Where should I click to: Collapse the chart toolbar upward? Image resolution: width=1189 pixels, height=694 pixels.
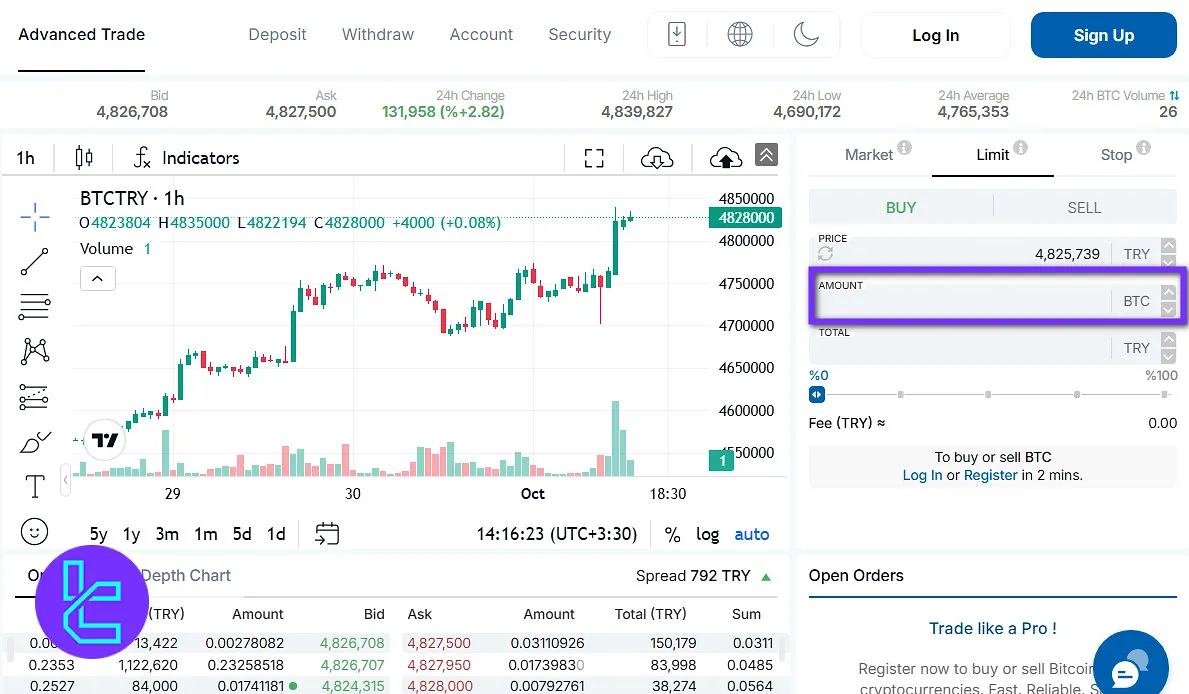click(766, 155)
